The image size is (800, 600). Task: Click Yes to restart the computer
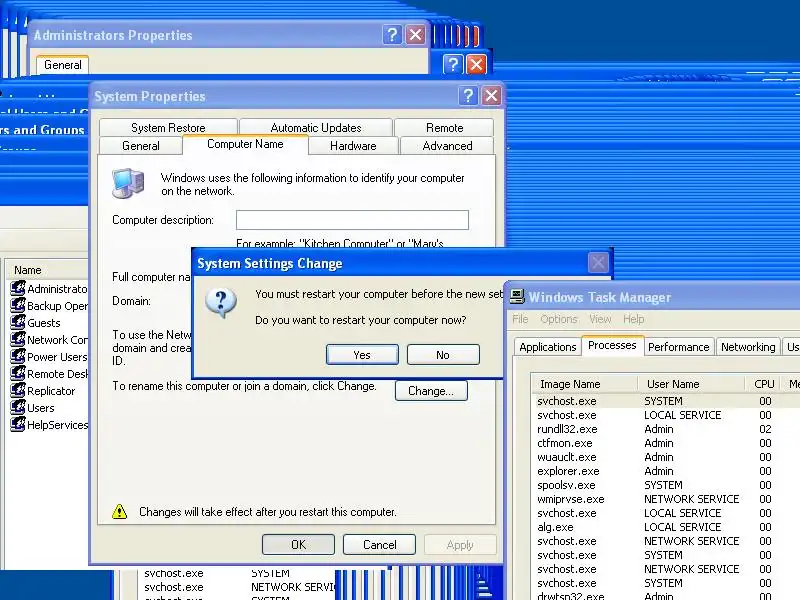click(362, 355)
